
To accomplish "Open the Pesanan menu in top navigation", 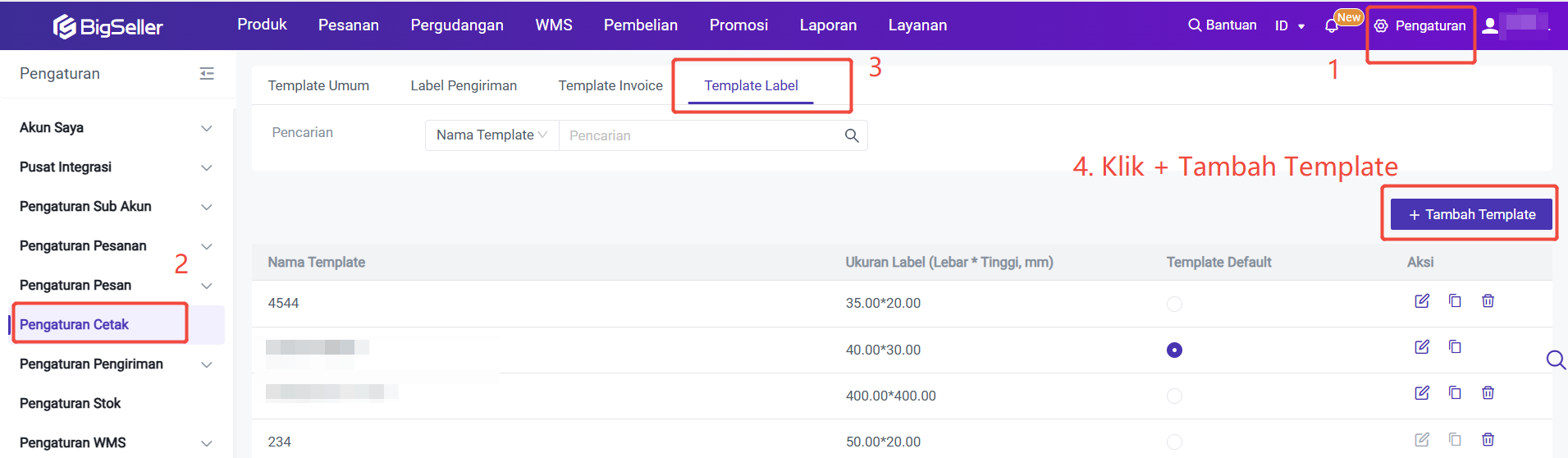I will click(x=349, y=25).
